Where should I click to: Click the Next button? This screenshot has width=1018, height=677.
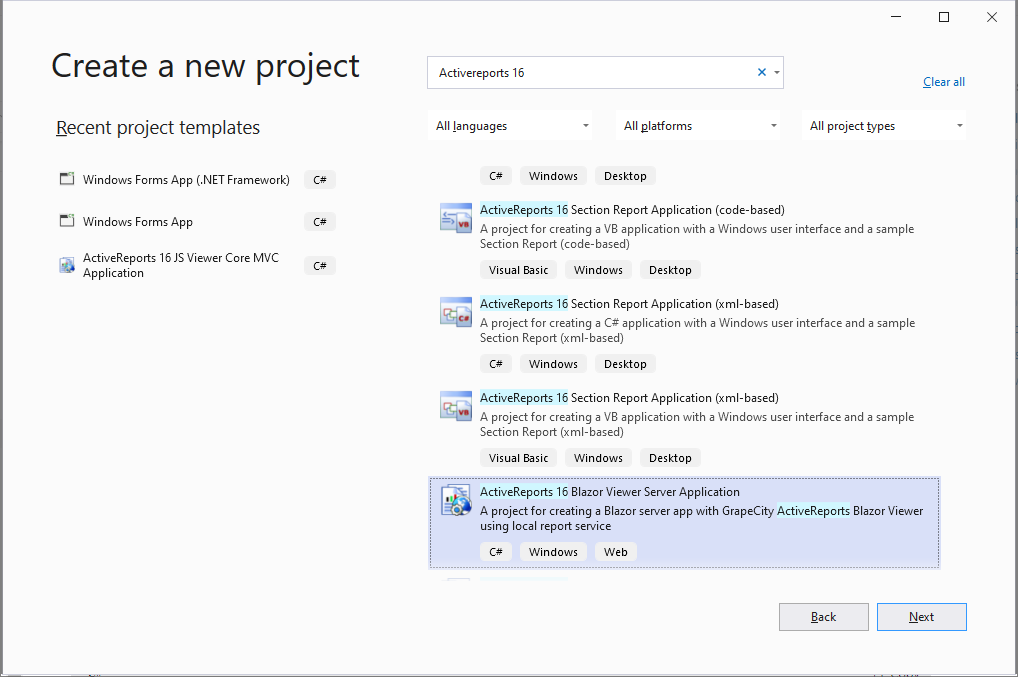click(921, 617)
